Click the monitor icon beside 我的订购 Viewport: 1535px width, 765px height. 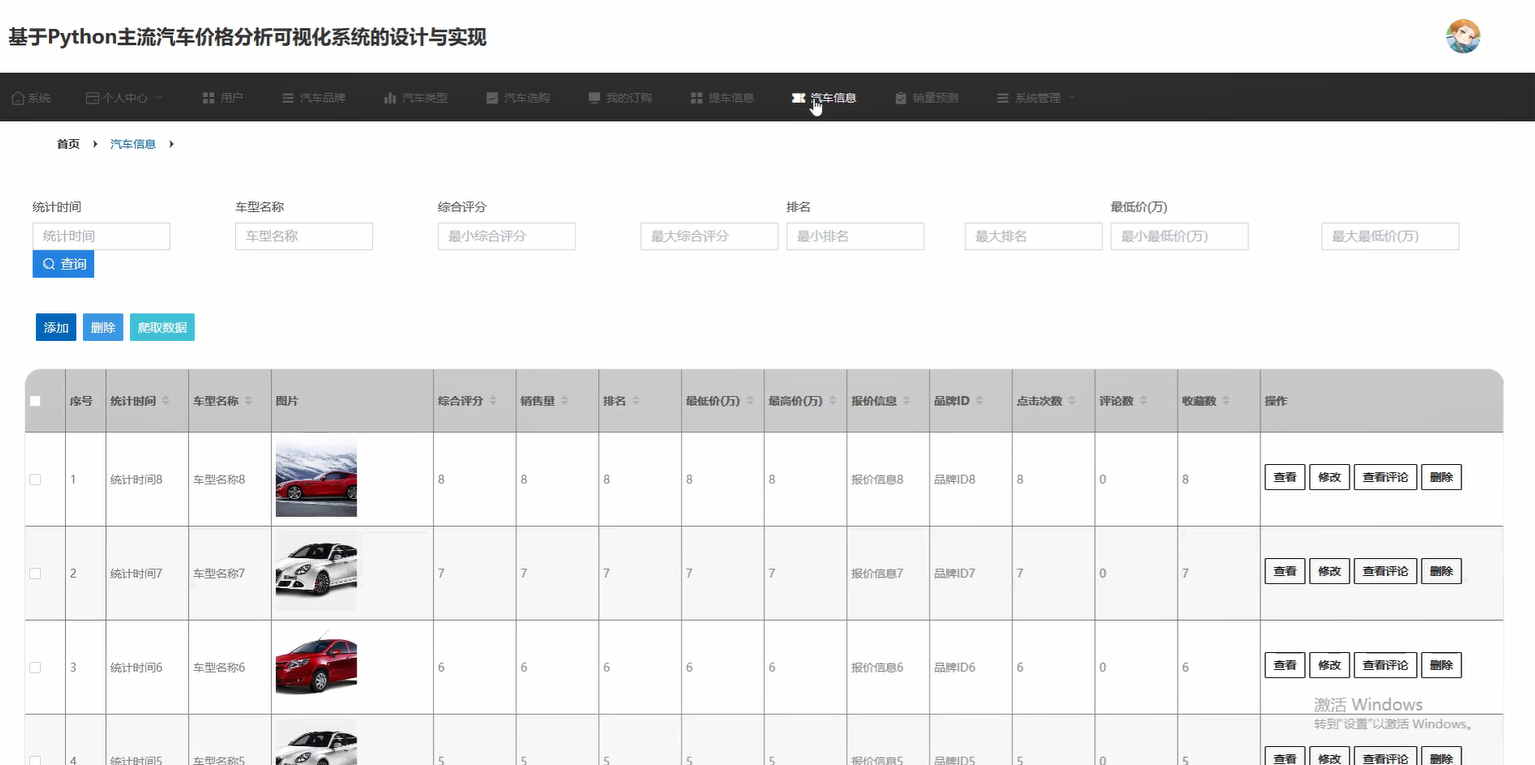[594, 98]
